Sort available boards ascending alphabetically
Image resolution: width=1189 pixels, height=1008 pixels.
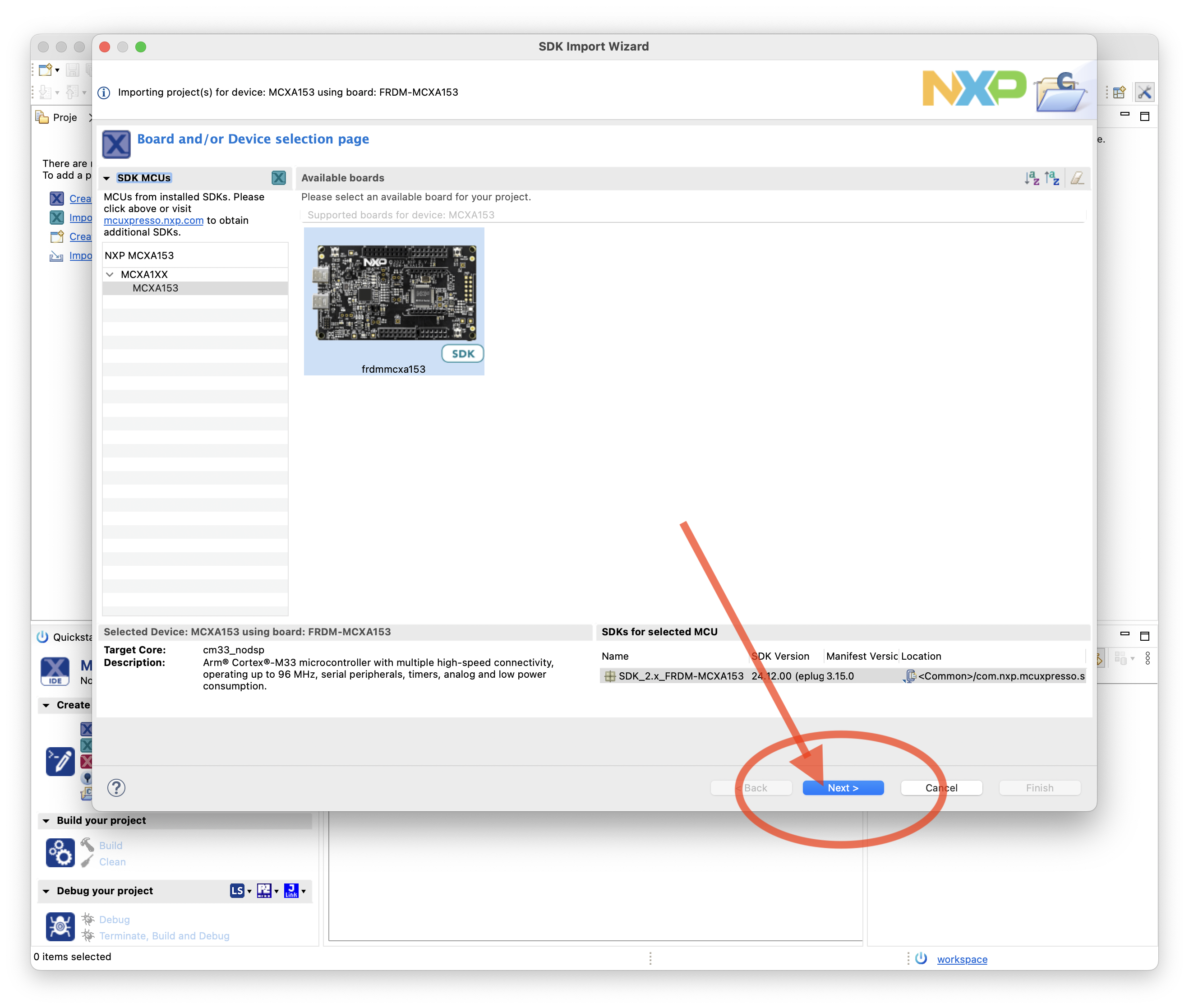(x=1032, y=178)
